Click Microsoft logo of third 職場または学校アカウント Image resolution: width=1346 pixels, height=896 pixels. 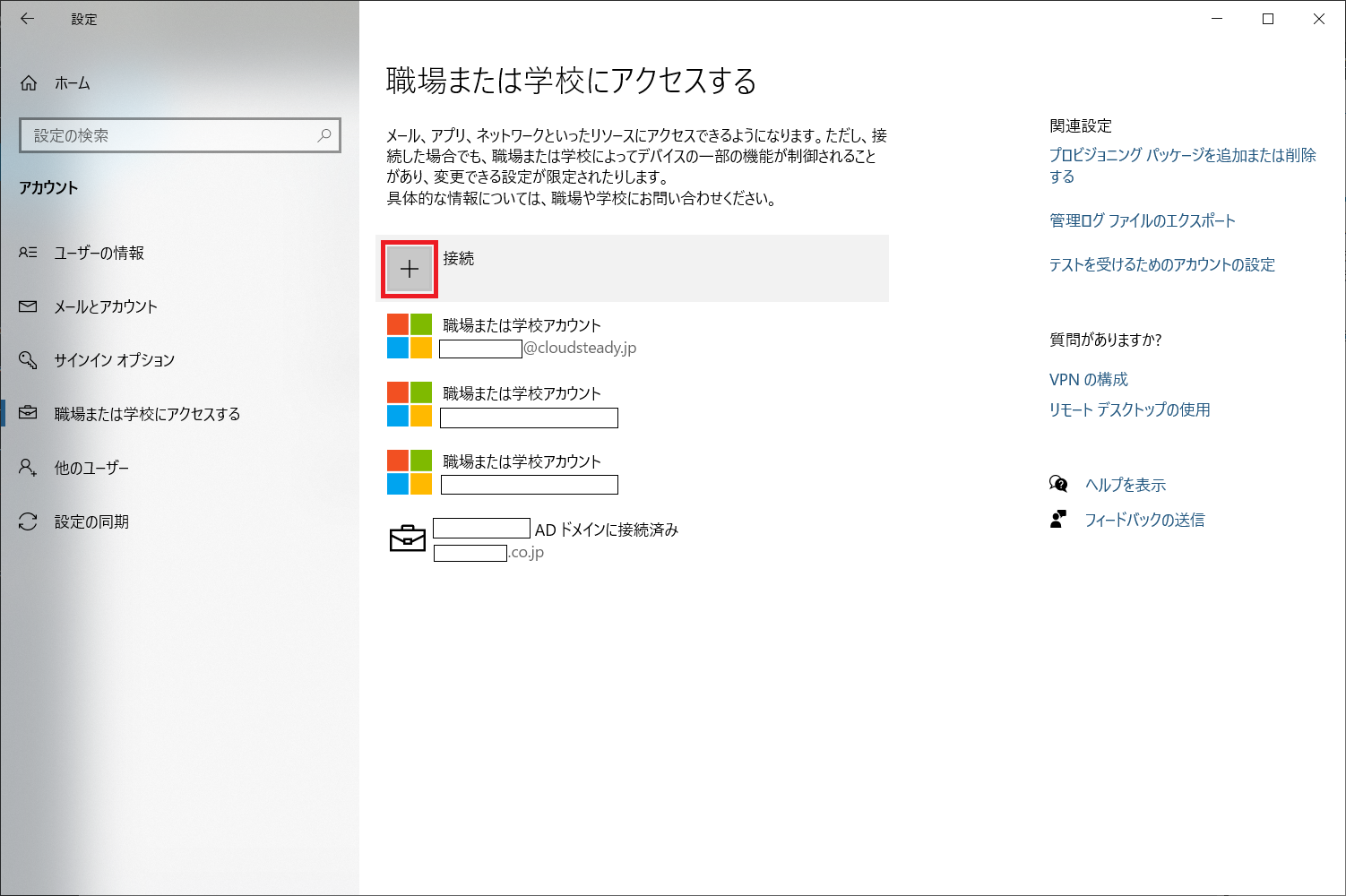410,472
